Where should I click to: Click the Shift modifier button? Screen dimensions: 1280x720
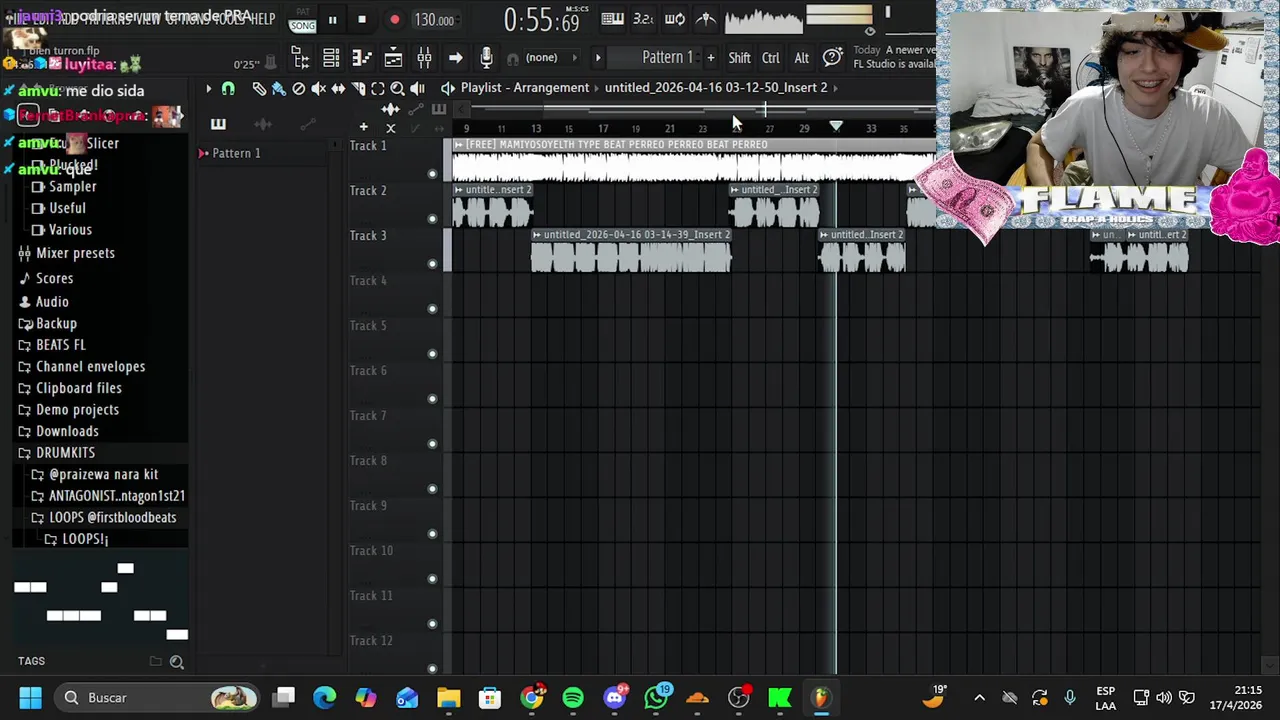(739, 58)
